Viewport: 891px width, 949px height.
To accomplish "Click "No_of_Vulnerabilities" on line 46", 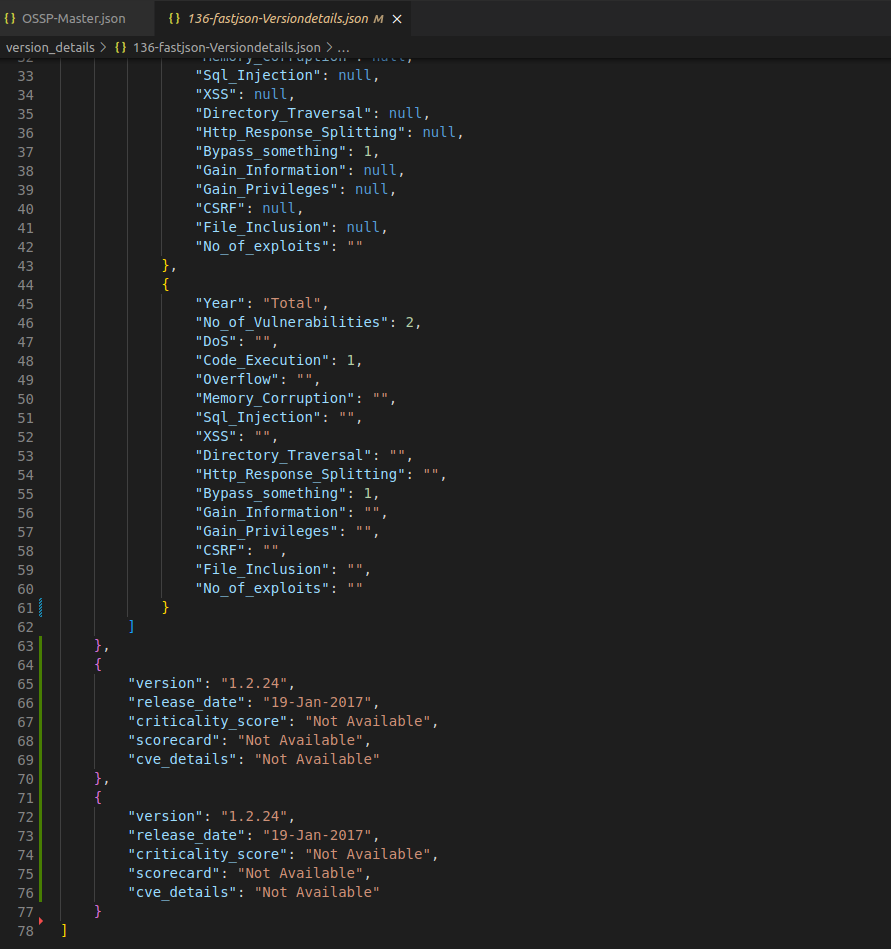I will tap(292, 322).
